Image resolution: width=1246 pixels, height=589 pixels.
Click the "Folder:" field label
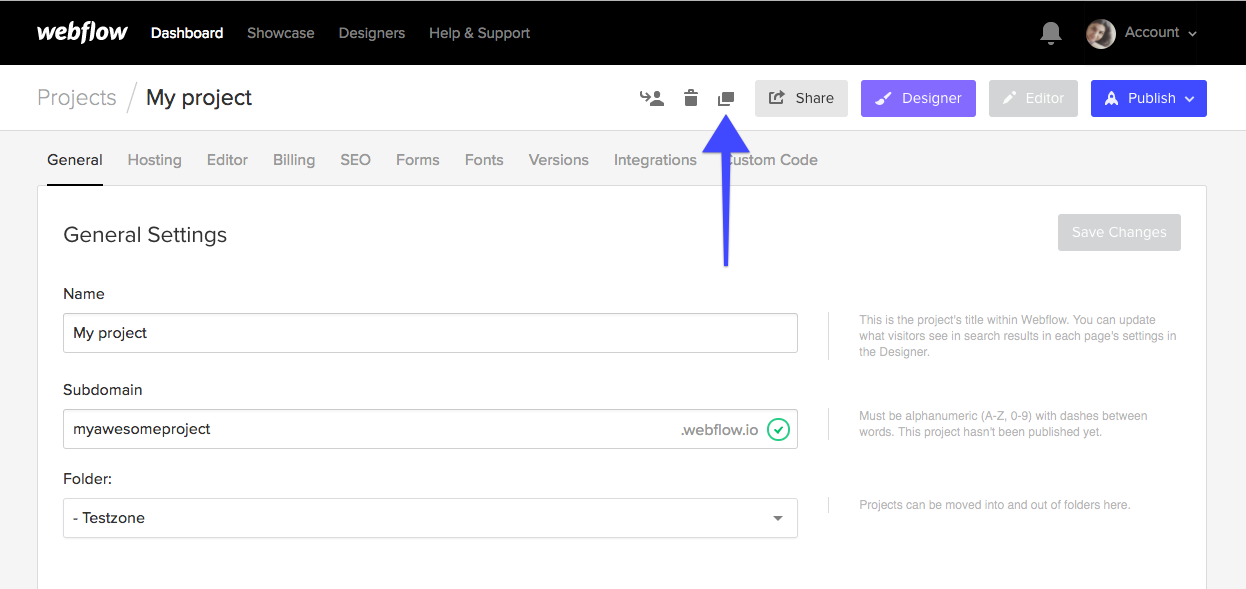tap(87, 479)
